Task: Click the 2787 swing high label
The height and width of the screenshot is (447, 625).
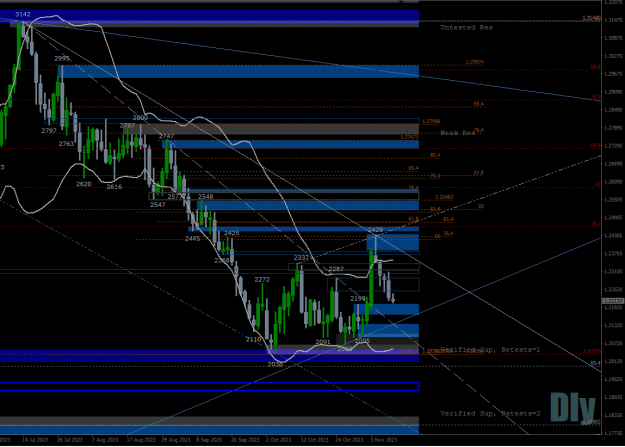Action: pyautogui.click(x=127, y=126)
